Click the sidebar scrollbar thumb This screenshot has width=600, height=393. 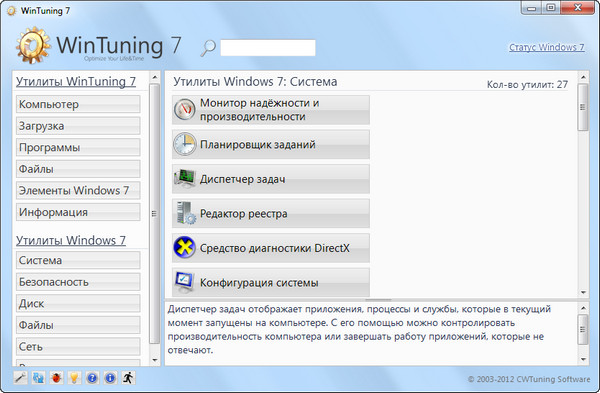[155, 214]
